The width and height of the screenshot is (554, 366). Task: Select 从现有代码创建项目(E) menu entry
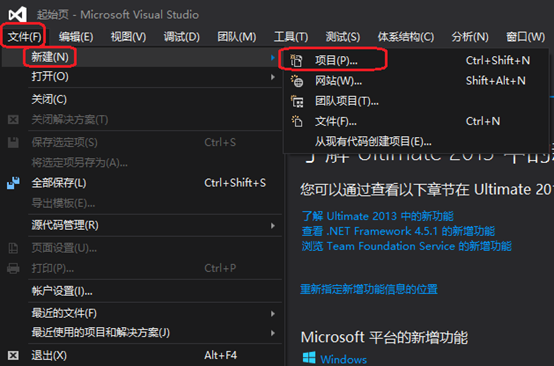pos(373,142)
